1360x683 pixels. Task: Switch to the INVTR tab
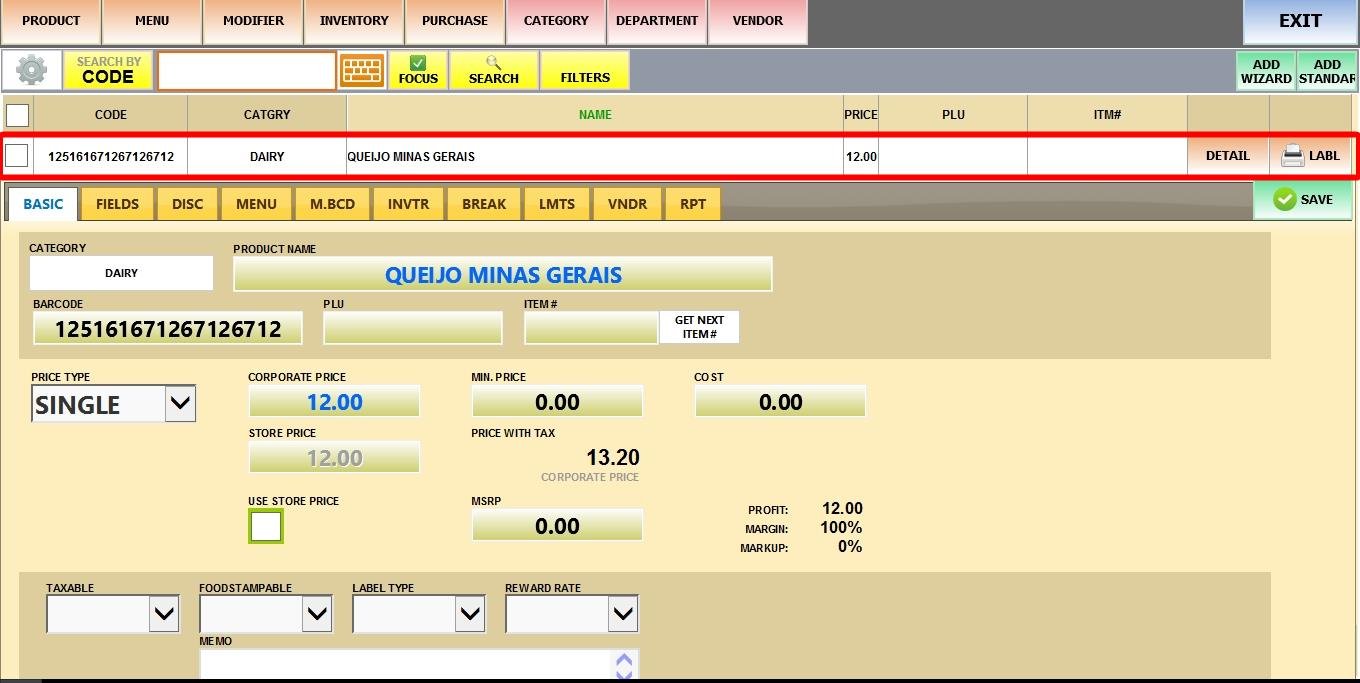click(408, 204)
